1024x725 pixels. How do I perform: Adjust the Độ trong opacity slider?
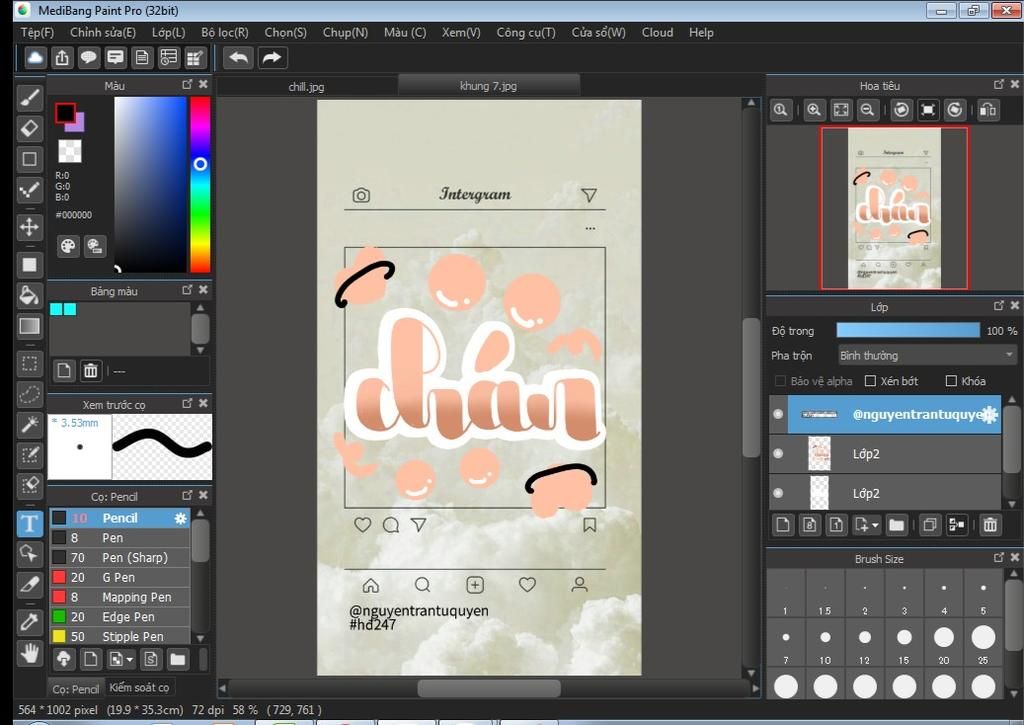(908, 331)
